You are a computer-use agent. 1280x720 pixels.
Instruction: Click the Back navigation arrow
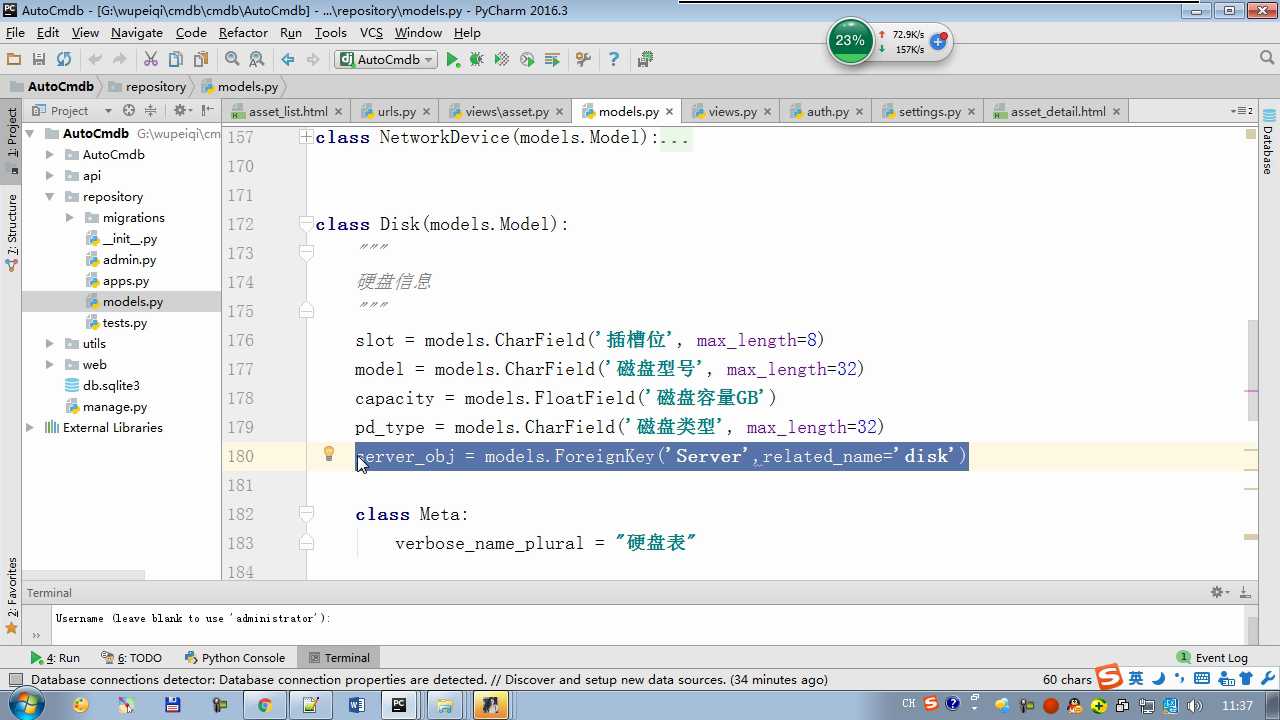coord(289,60)
